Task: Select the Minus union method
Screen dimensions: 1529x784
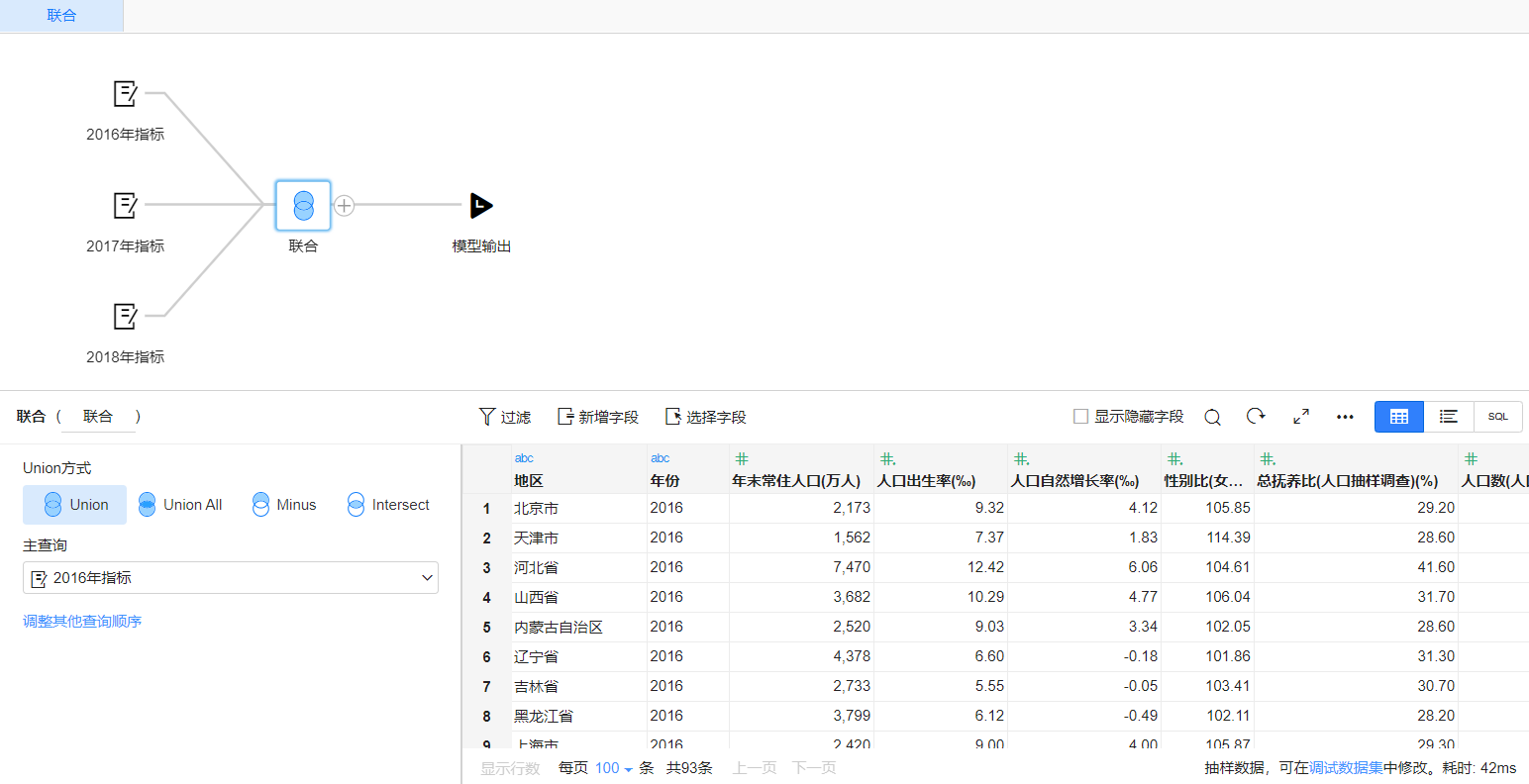Action: pos(283,504)
